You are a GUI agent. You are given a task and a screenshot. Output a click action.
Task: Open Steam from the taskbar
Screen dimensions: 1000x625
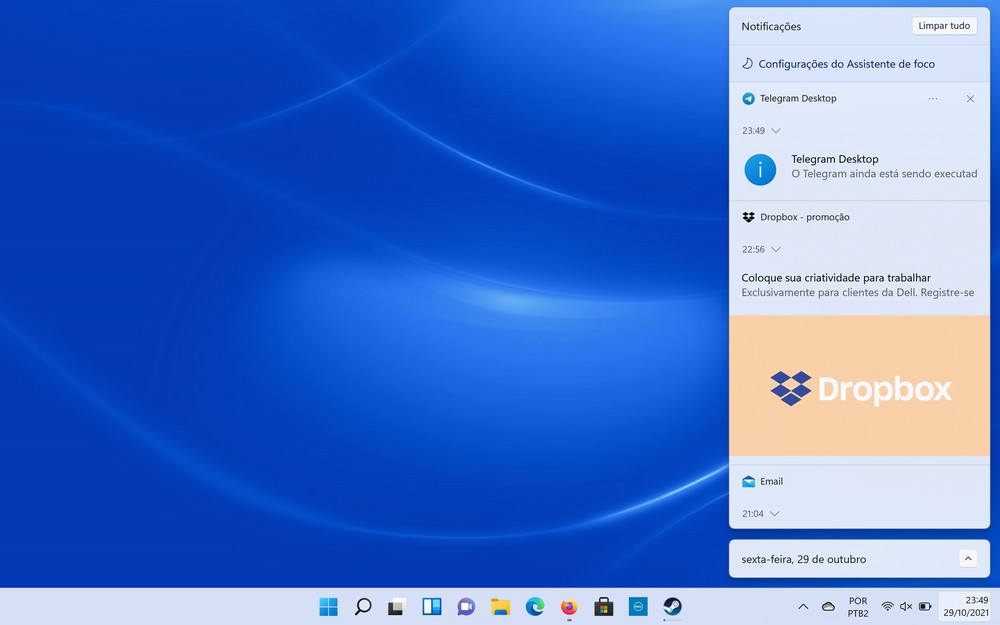(673, 606)
